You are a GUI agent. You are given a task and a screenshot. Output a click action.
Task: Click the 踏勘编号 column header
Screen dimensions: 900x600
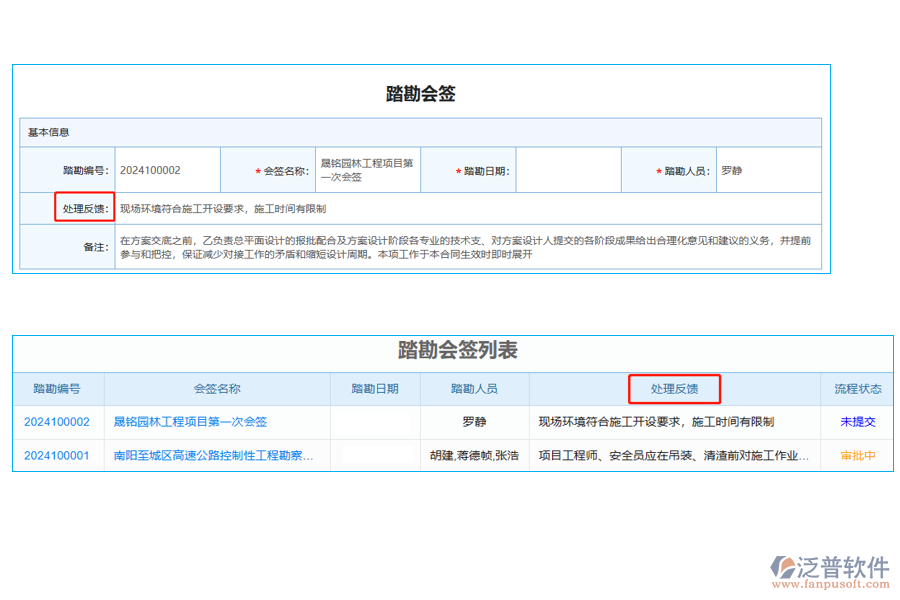57,389
